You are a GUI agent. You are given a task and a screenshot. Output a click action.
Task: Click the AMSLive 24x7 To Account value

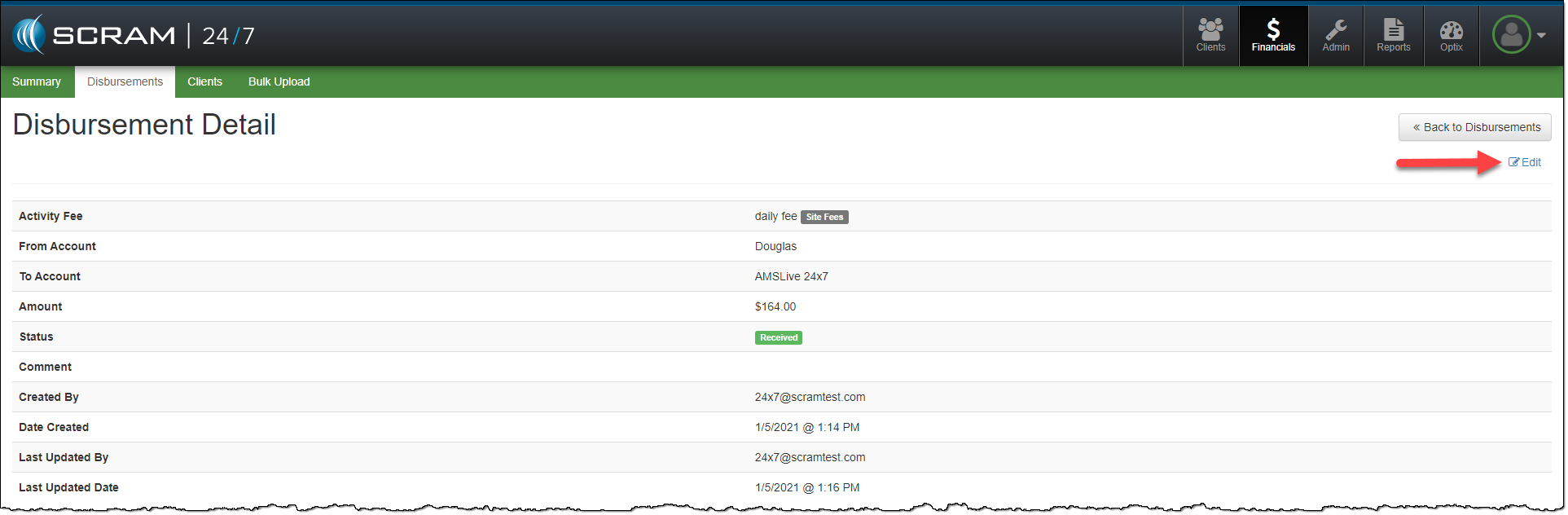tap(791, 276)
